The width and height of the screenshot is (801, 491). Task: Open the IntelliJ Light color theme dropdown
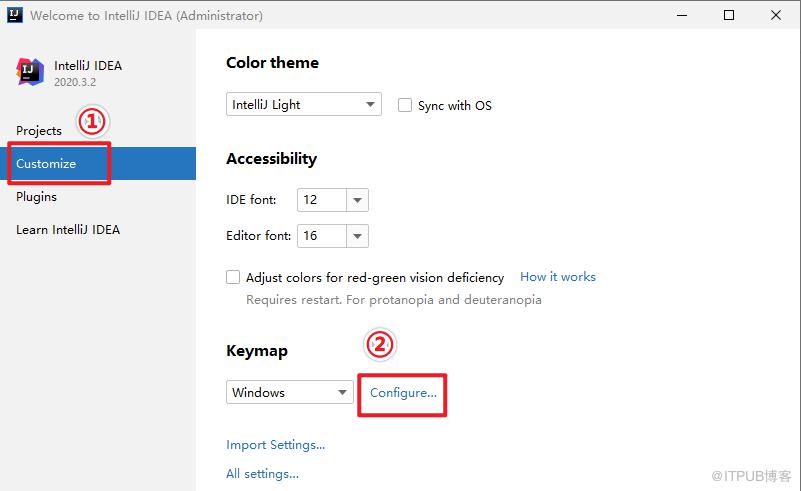pyautogui.click(x=303, y=104)
